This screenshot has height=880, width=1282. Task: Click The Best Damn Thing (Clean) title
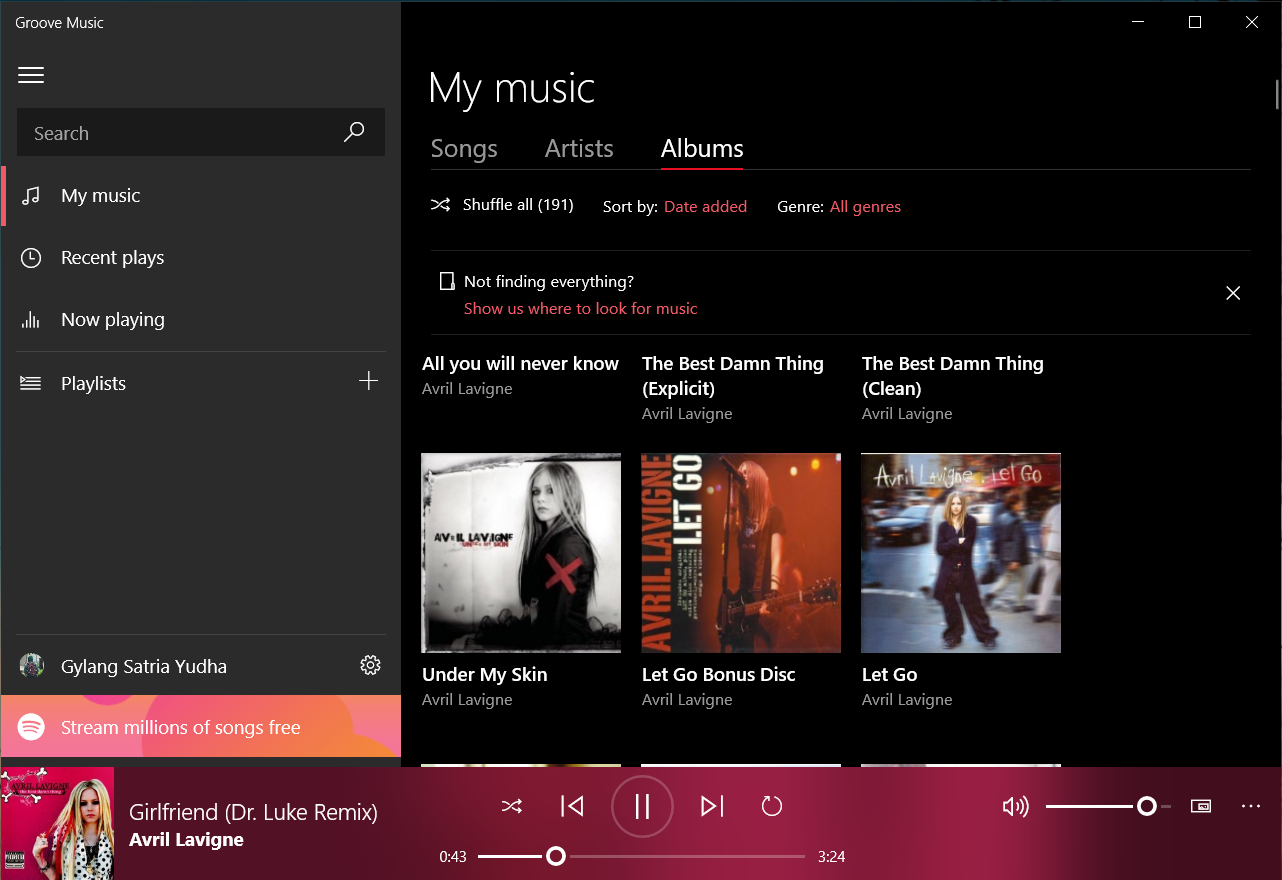coord(953,376)
